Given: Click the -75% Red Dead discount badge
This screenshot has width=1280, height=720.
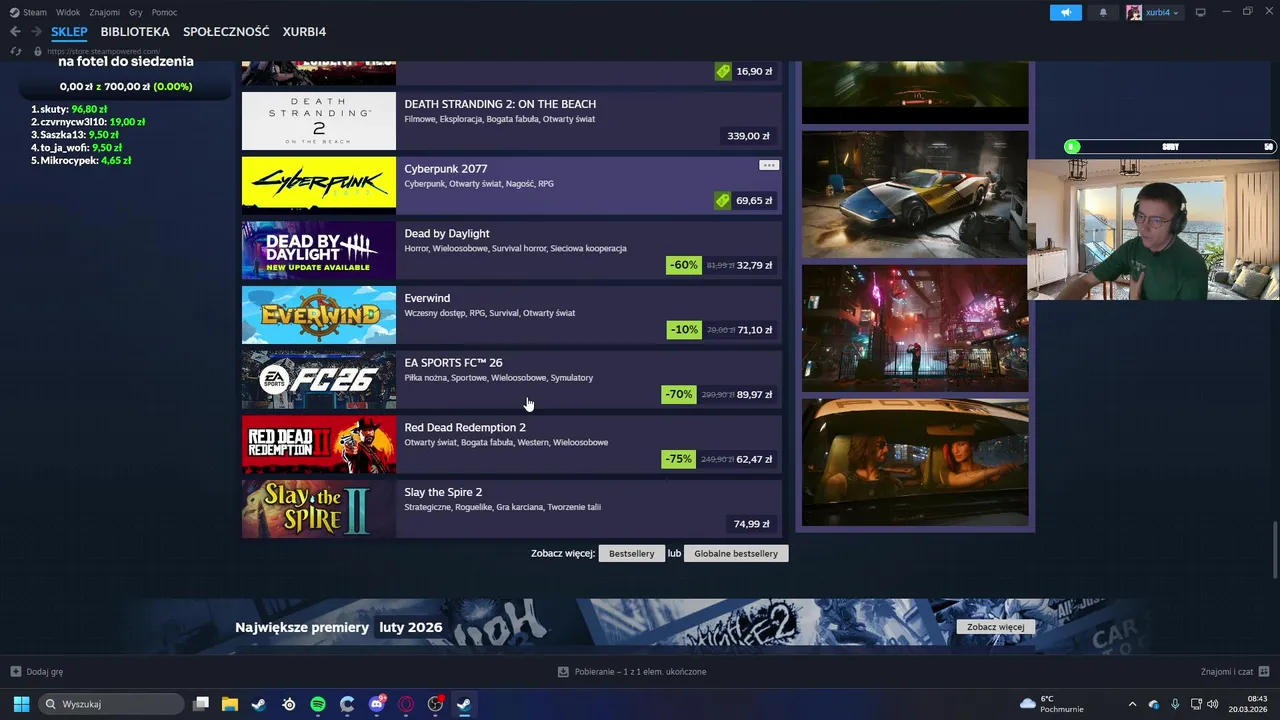Looking at the screenshot, I should point(679,459).
